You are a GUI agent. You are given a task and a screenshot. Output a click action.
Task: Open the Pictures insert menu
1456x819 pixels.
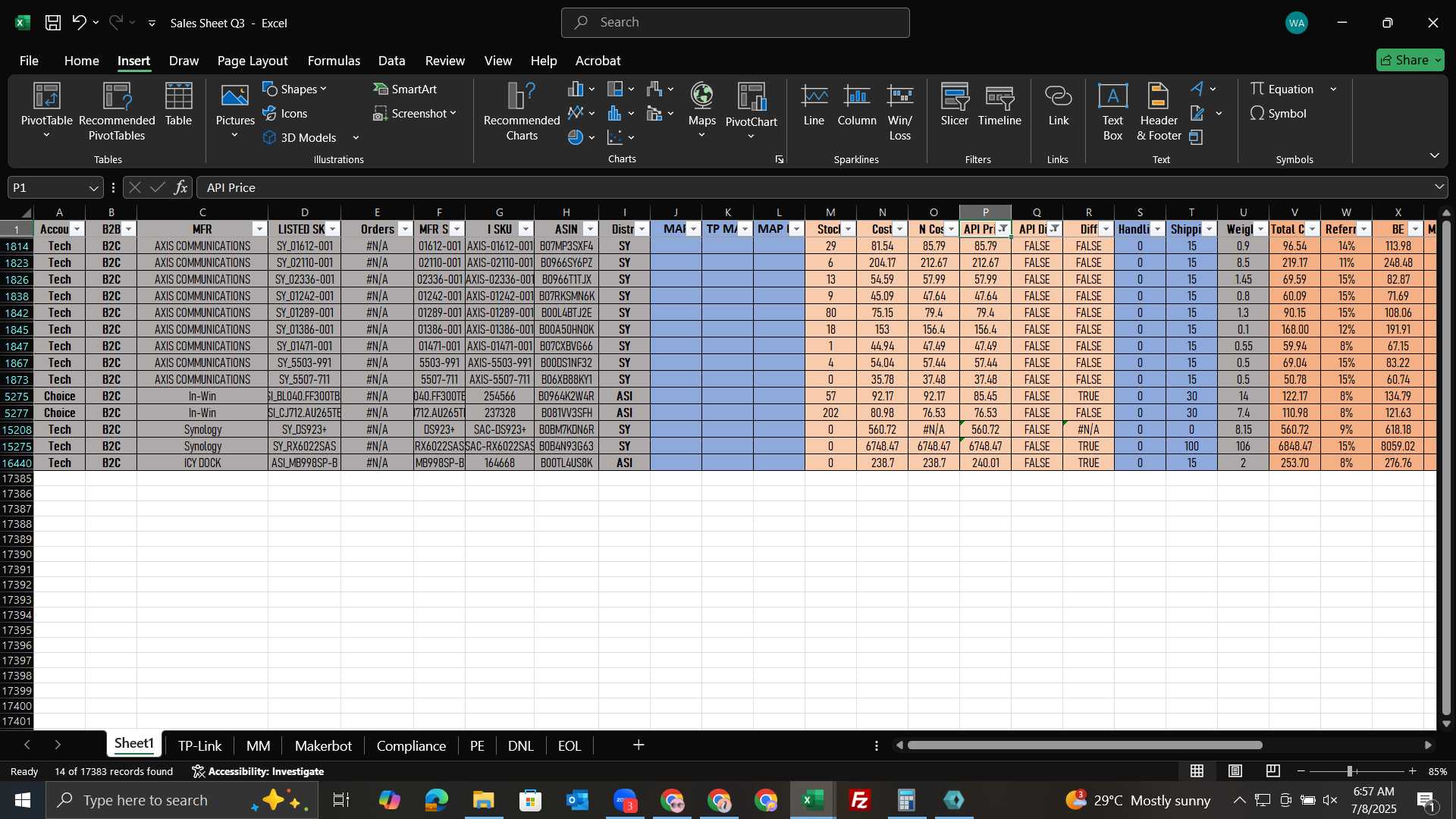coord(235,111)
